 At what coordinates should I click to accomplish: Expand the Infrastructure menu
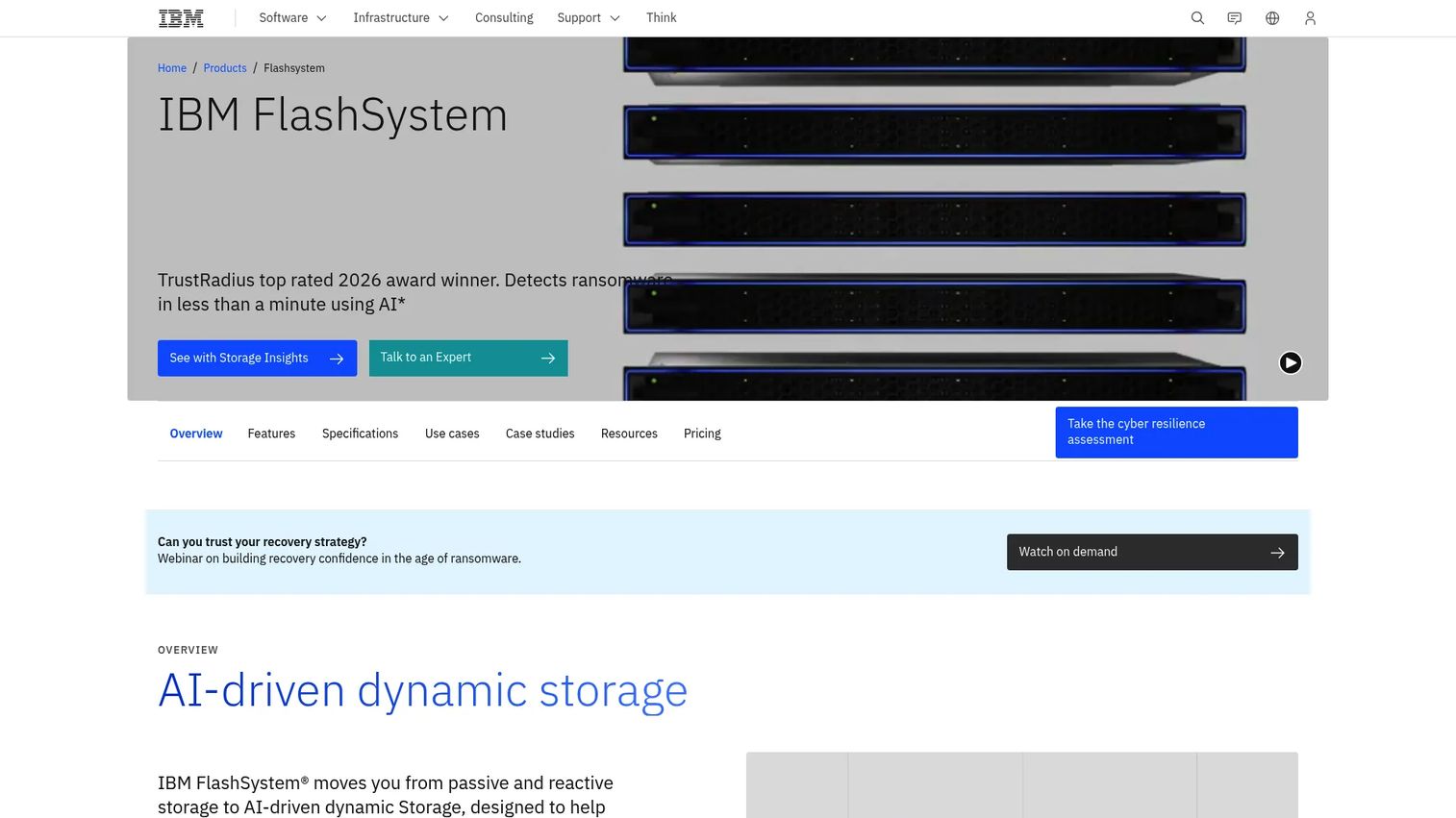point(401,18)
